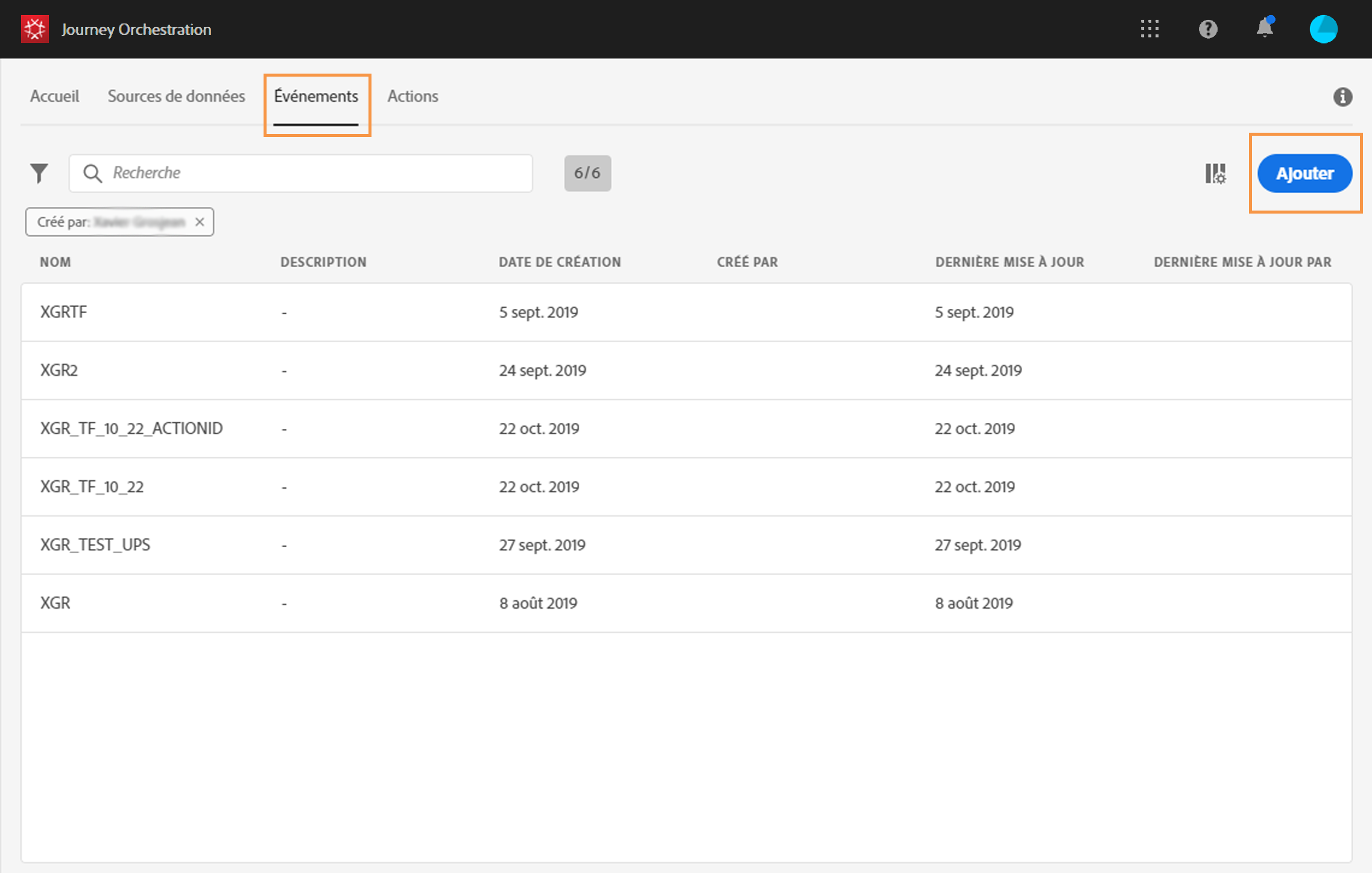Open the column configuration icon
Screen dimensions: 1372x873
pos(1215,174)
